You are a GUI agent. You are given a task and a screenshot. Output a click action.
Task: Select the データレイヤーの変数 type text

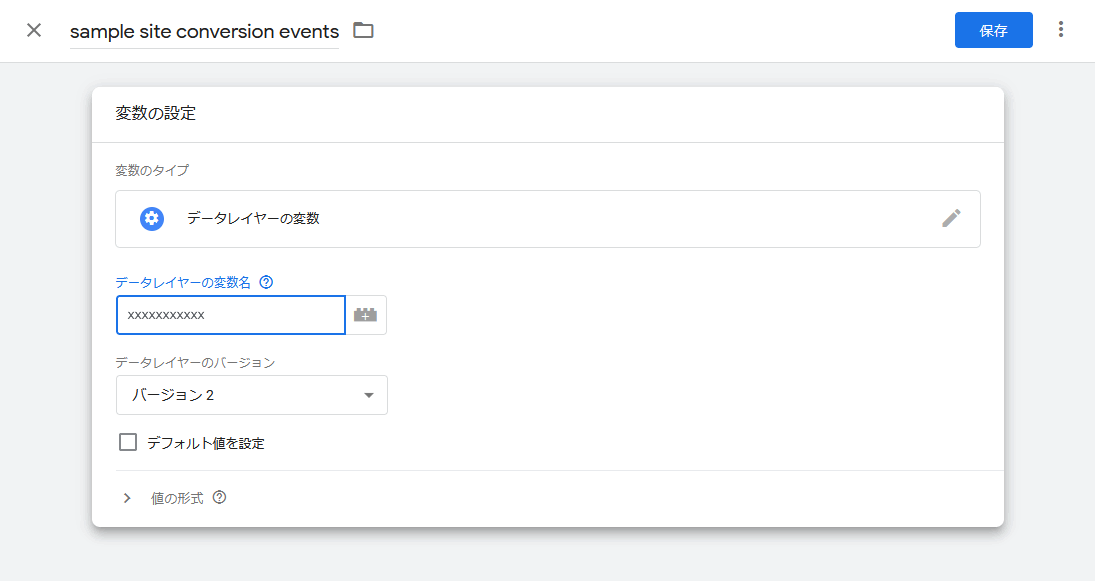click(x=253, y=218)
